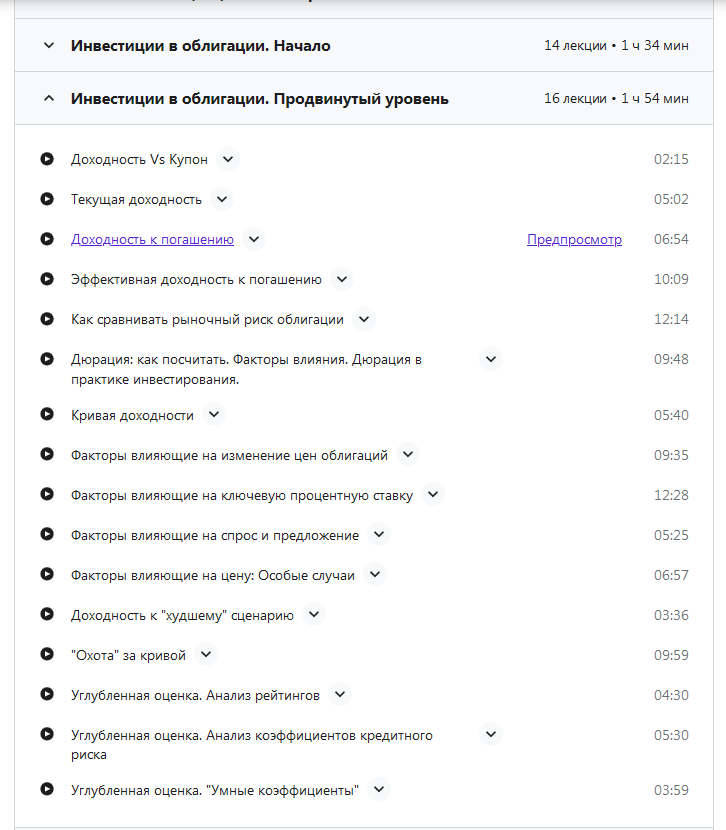Screen dimensions: 726x830
Task: Collapse "Продвинутый уровень" section chevron
Action: click(48, 99)
